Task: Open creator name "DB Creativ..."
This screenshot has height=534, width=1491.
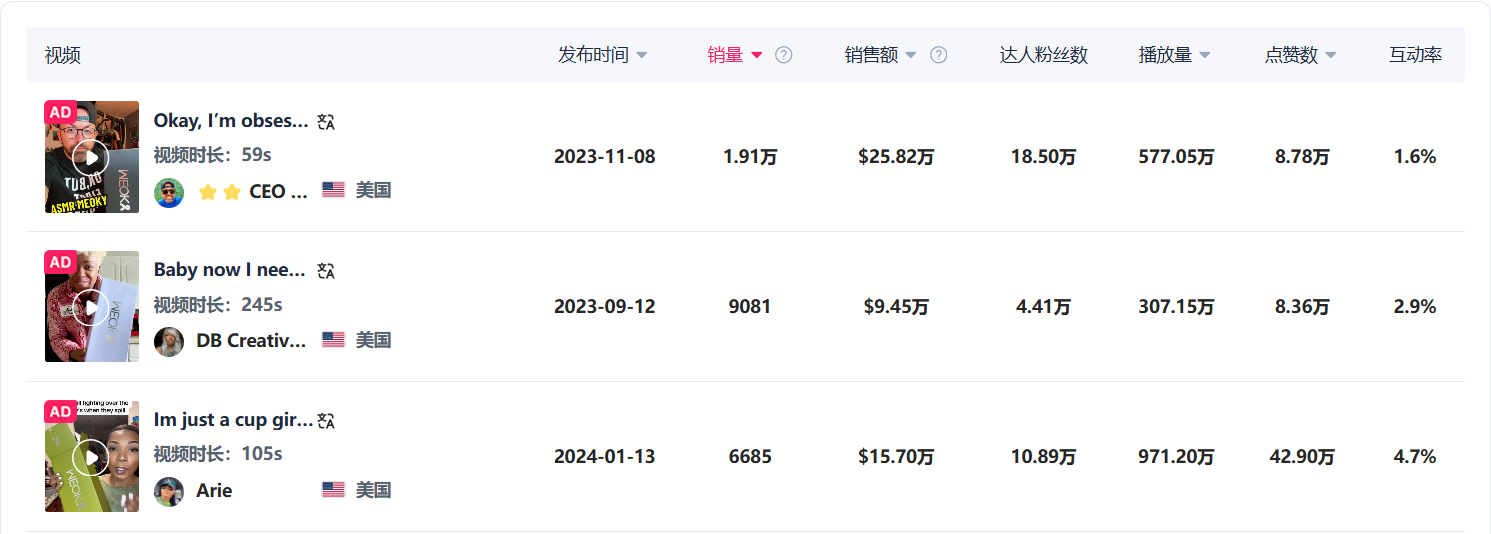Action: 251,341
